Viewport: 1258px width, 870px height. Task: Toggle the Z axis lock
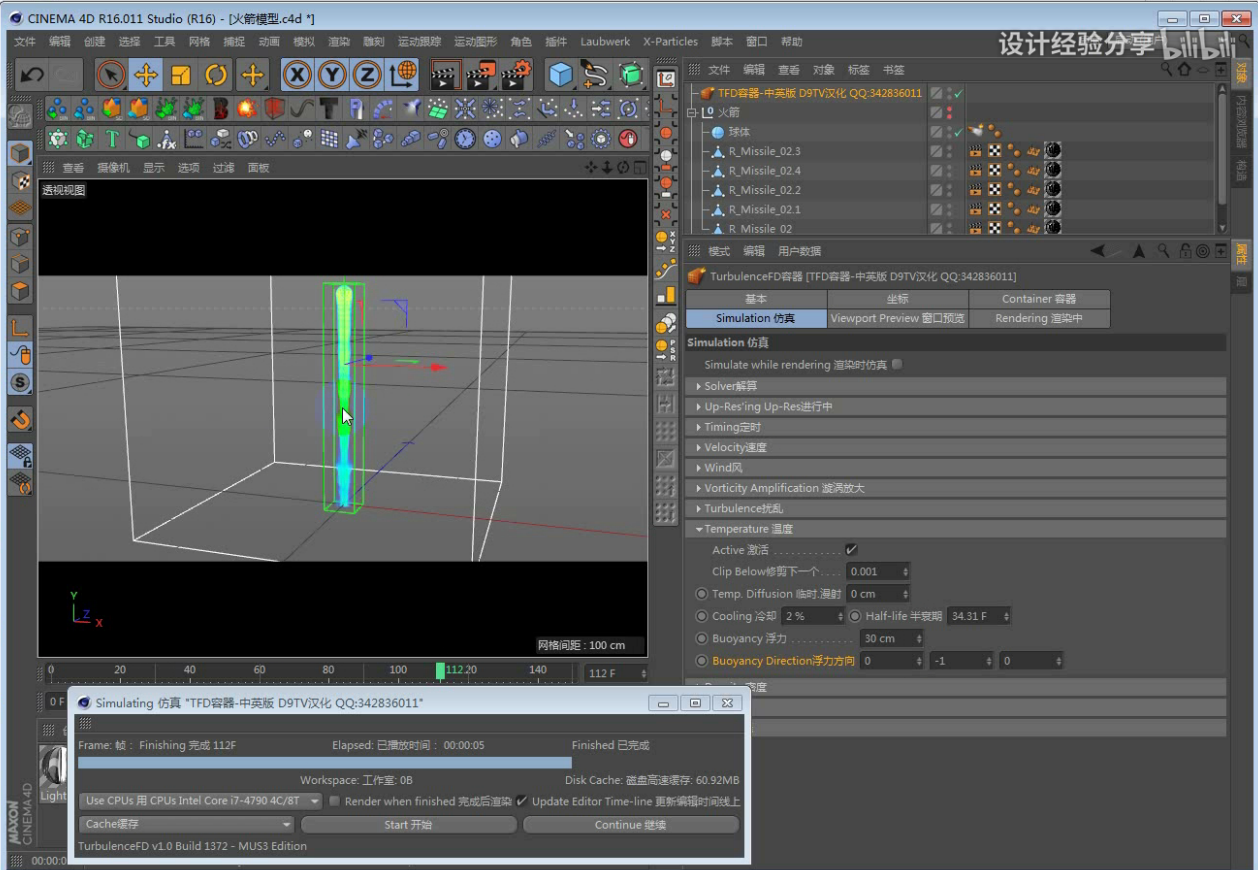pos(368,75)
